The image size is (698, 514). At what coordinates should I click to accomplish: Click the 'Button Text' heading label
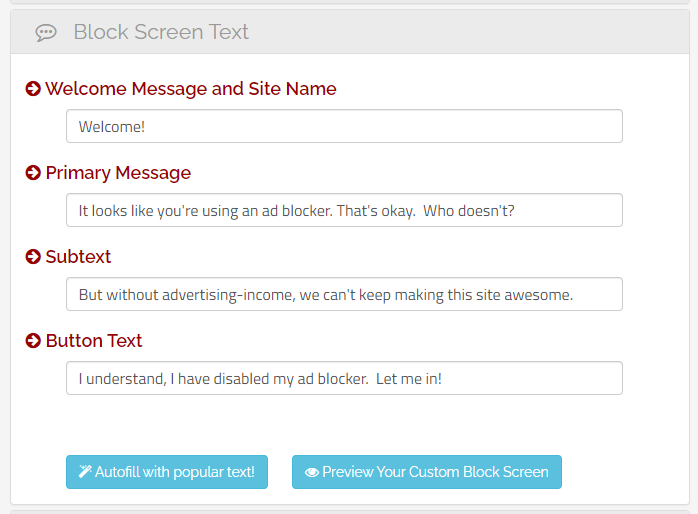click(94, 341)
